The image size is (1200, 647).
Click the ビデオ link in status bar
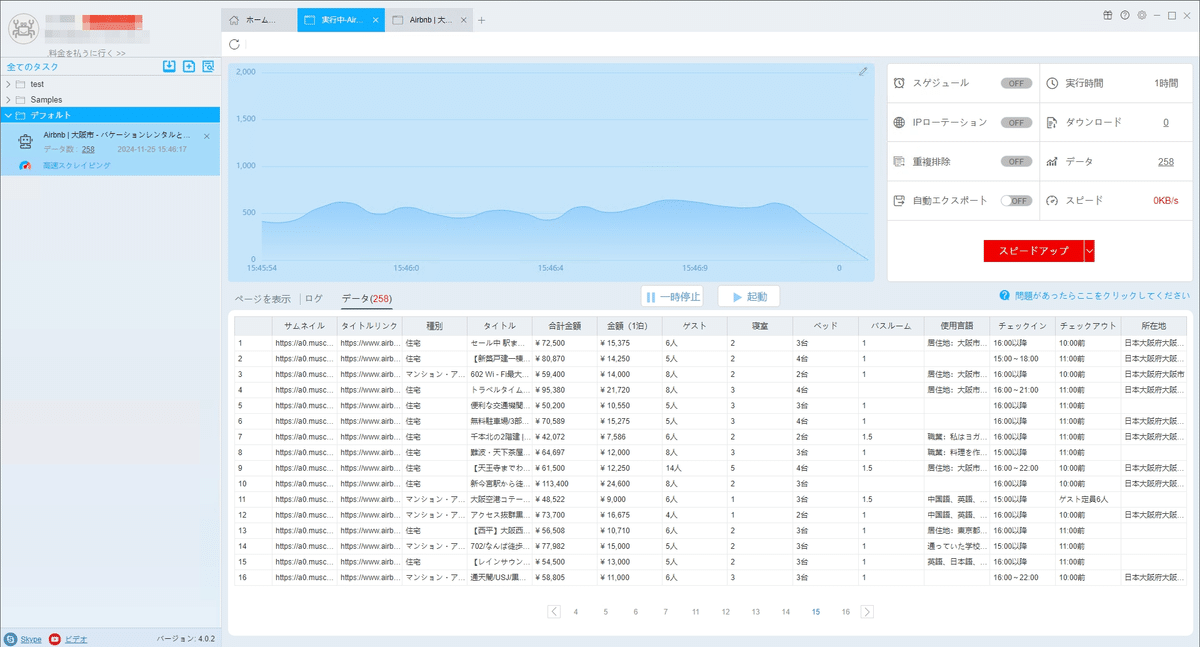(x=76, y=638)
